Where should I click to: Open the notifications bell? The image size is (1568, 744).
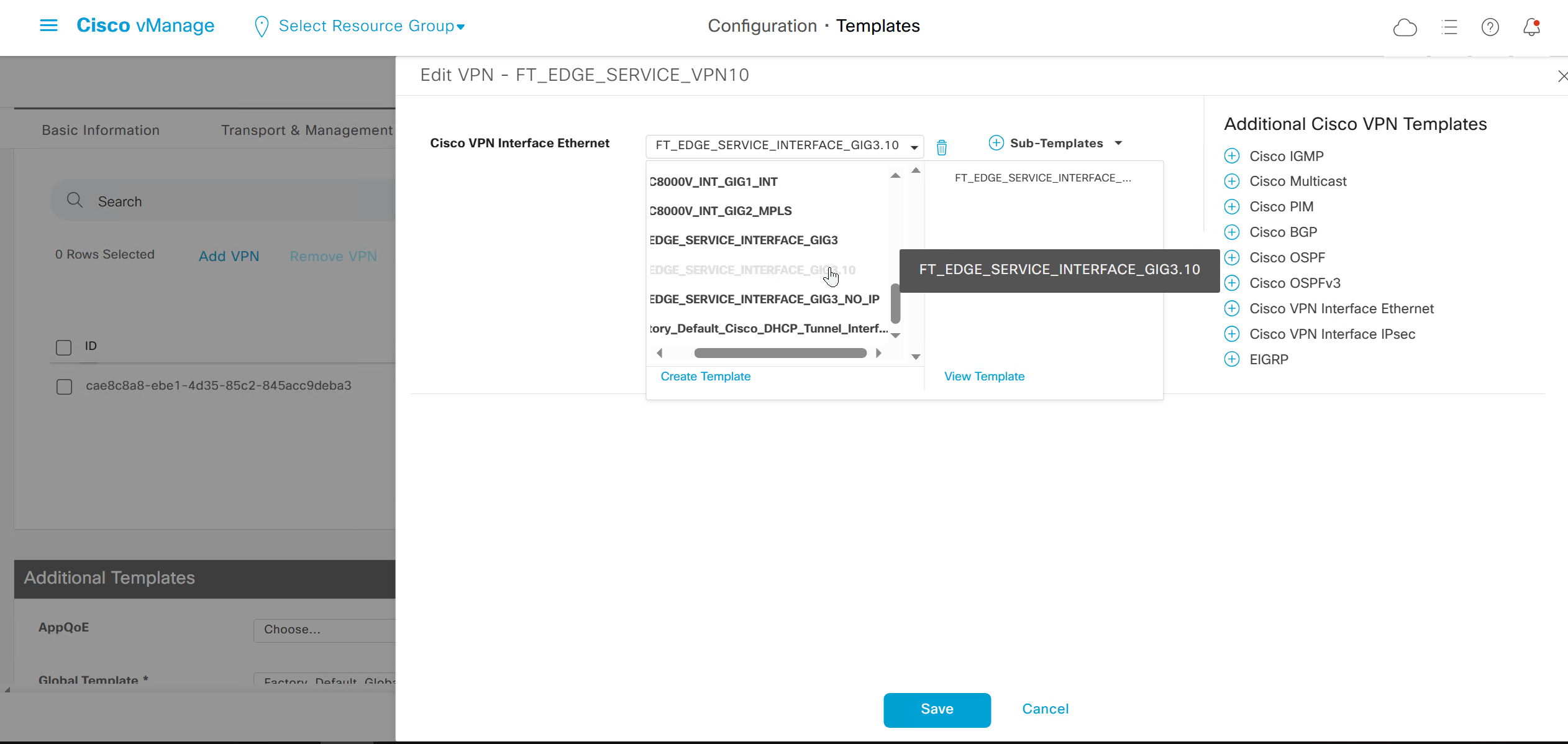click(x=1531, y=27)
